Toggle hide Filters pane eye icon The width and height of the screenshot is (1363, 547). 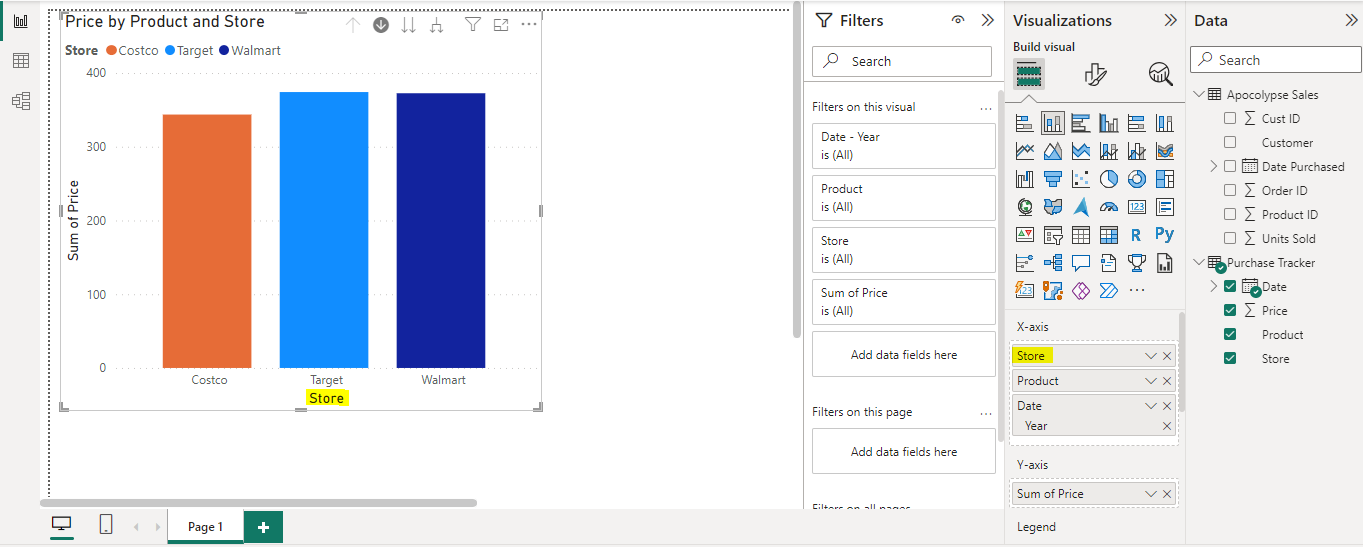point(958,20)
